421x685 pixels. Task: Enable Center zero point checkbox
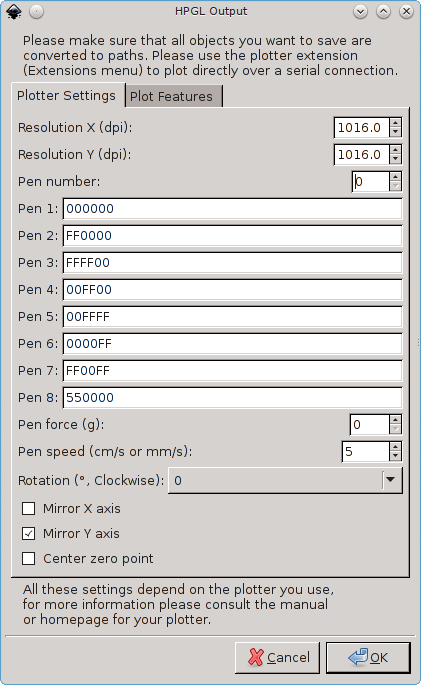click(x=29, y=558)
